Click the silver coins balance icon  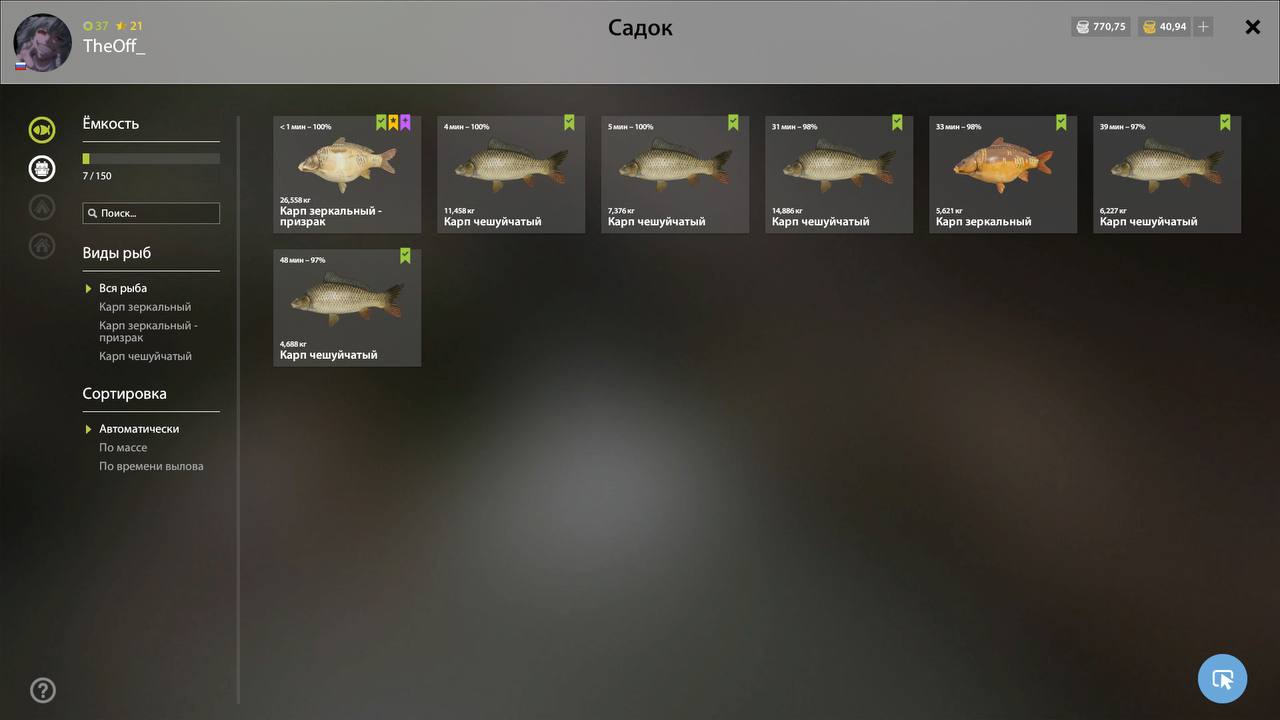coord(1082,27)
